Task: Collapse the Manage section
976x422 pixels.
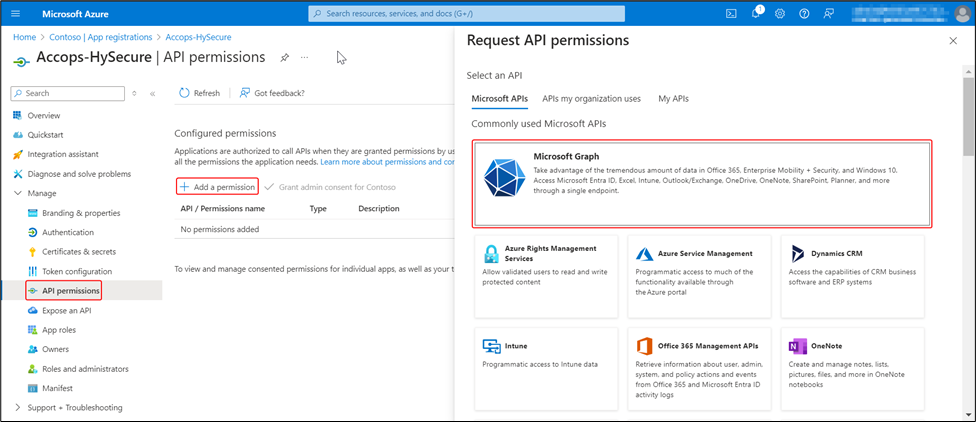Action: [19, 193]
